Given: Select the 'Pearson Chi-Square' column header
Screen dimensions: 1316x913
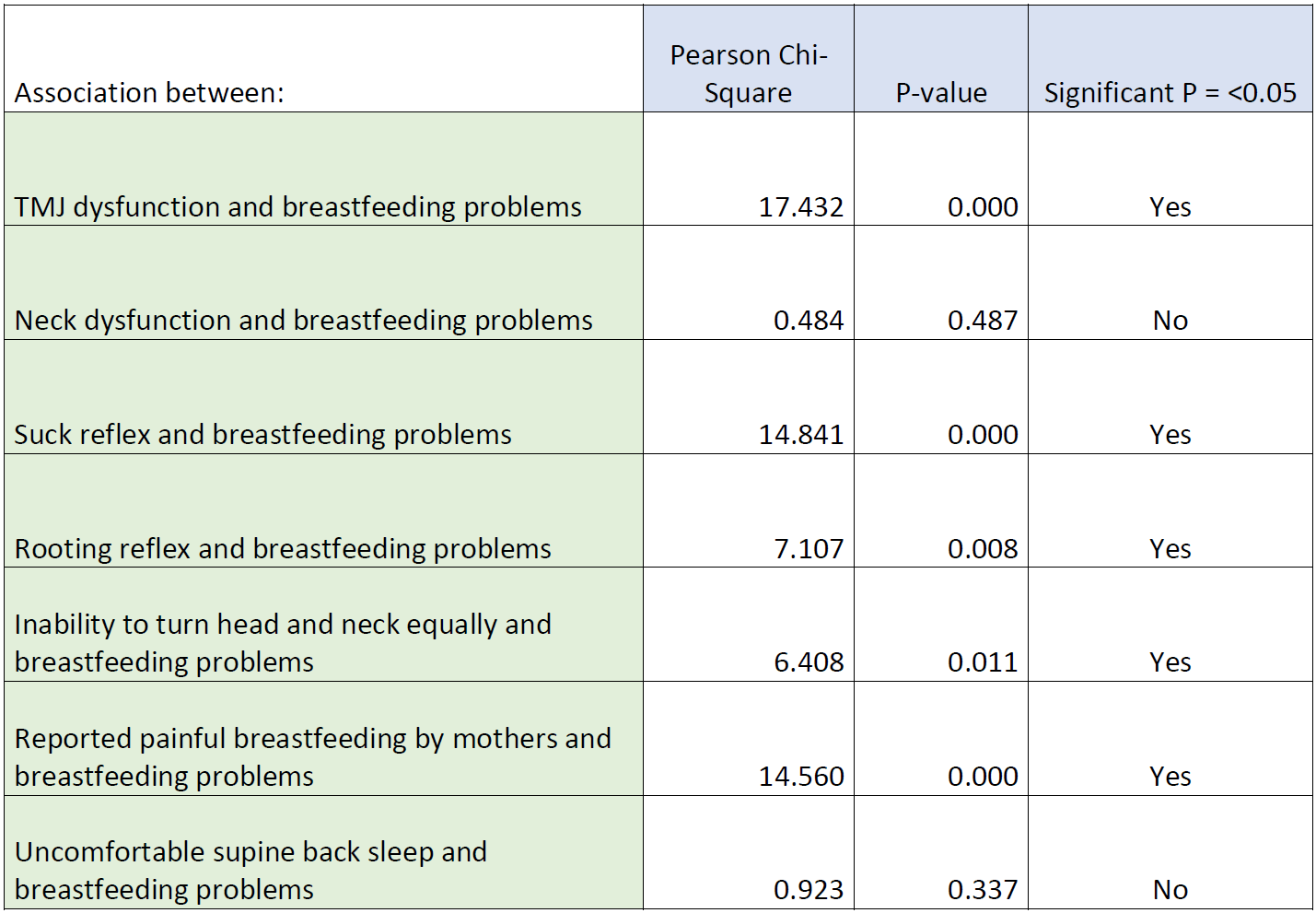Looking at the screenshot, I should point(748,74).
